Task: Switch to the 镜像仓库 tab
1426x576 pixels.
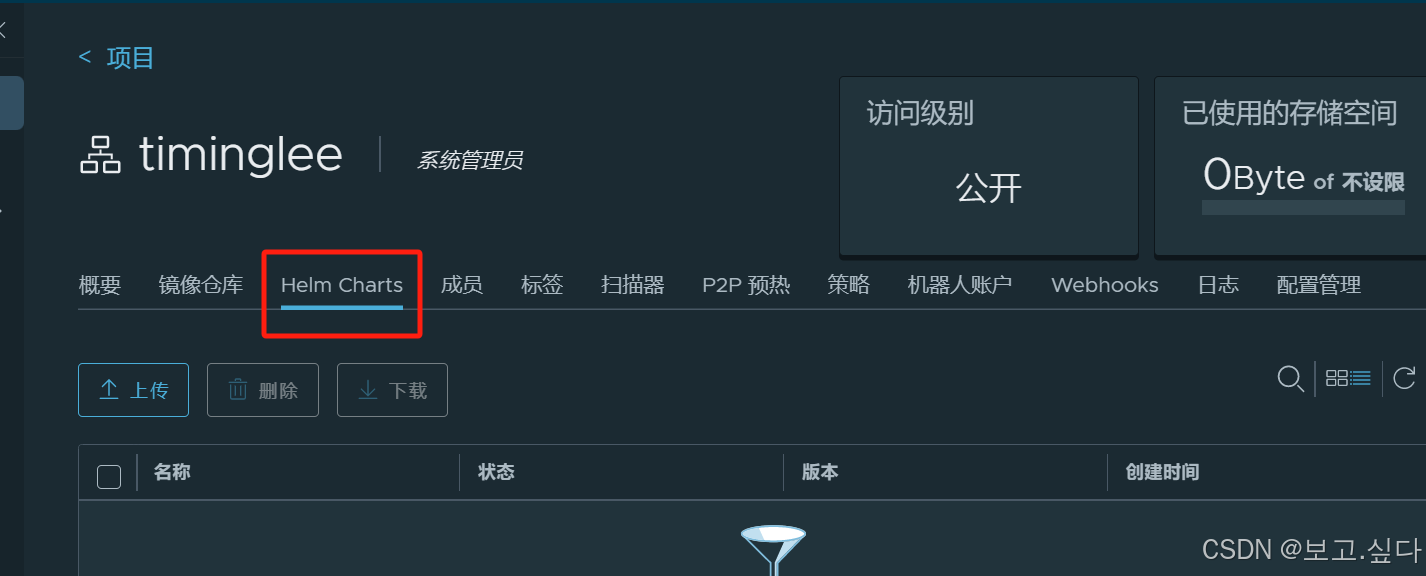Action: (201, 285)
